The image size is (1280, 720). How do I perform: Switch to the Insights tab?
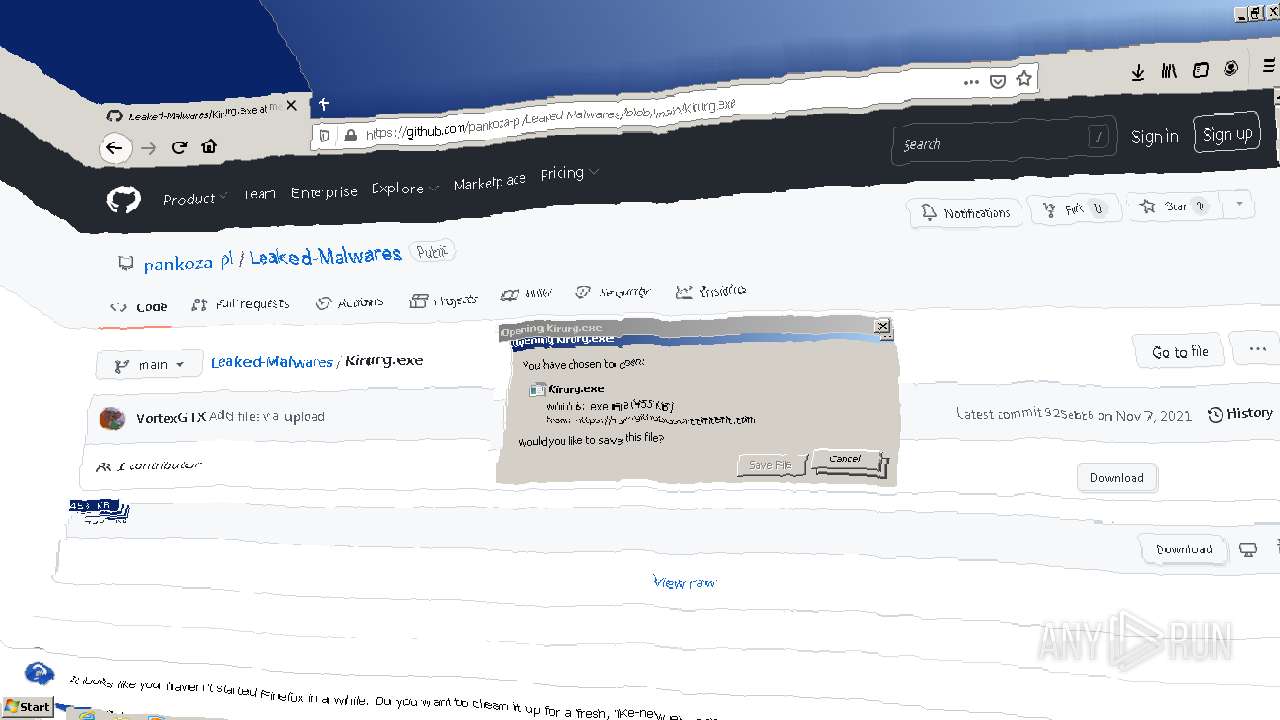(x=710, y=291)
